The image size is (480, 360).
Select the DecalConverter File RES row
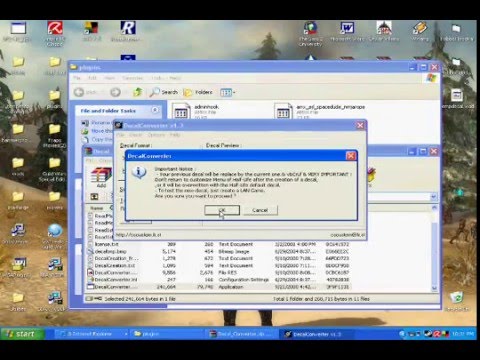click(x=219, y=273)
